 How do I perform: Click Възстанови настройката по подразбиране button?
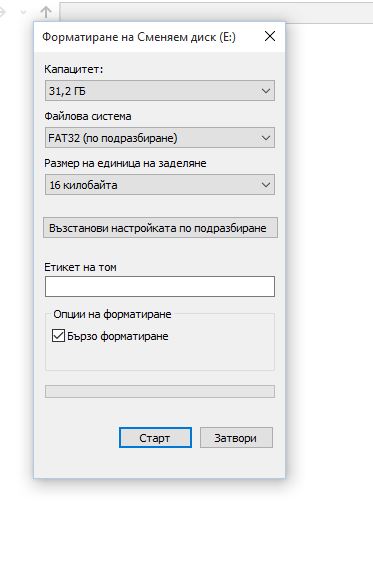[x=160, y=228]
